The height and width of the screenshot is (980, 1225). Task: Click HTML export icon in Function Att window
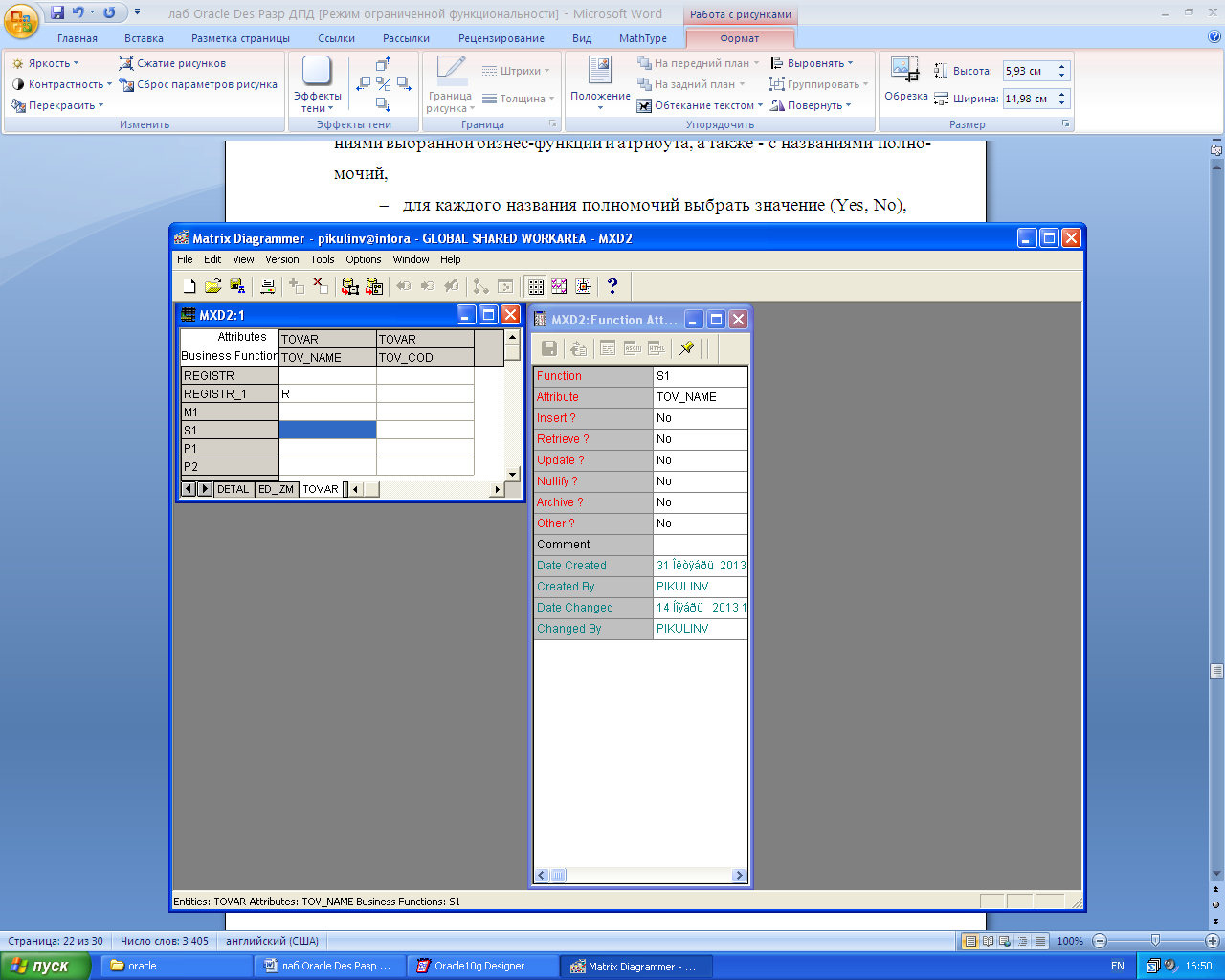pos(657,348)
